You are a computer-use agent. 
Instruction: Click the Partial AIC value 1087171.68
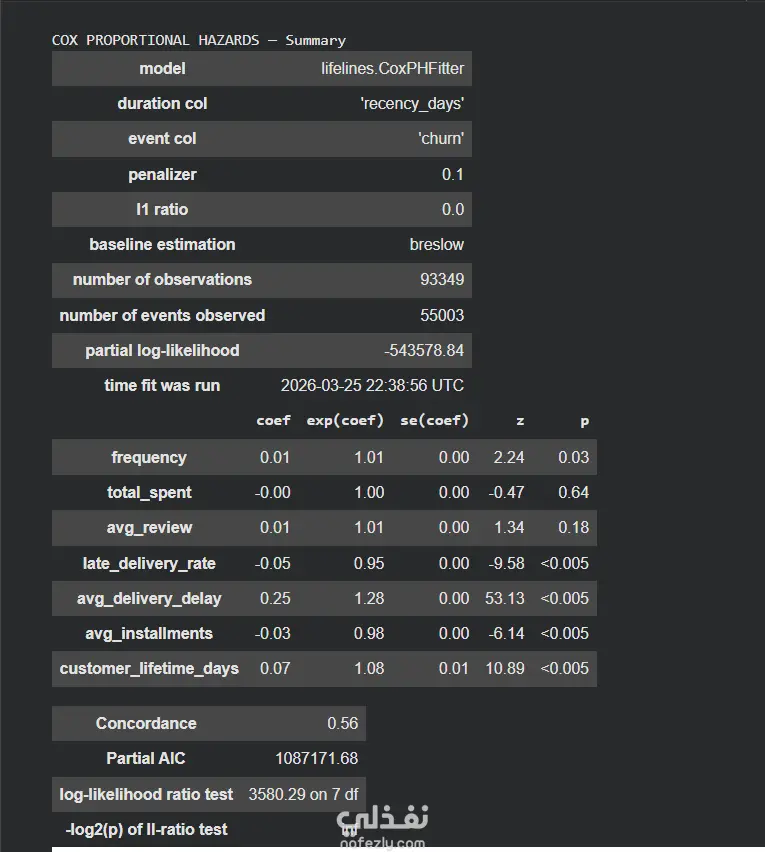[317, 758]
